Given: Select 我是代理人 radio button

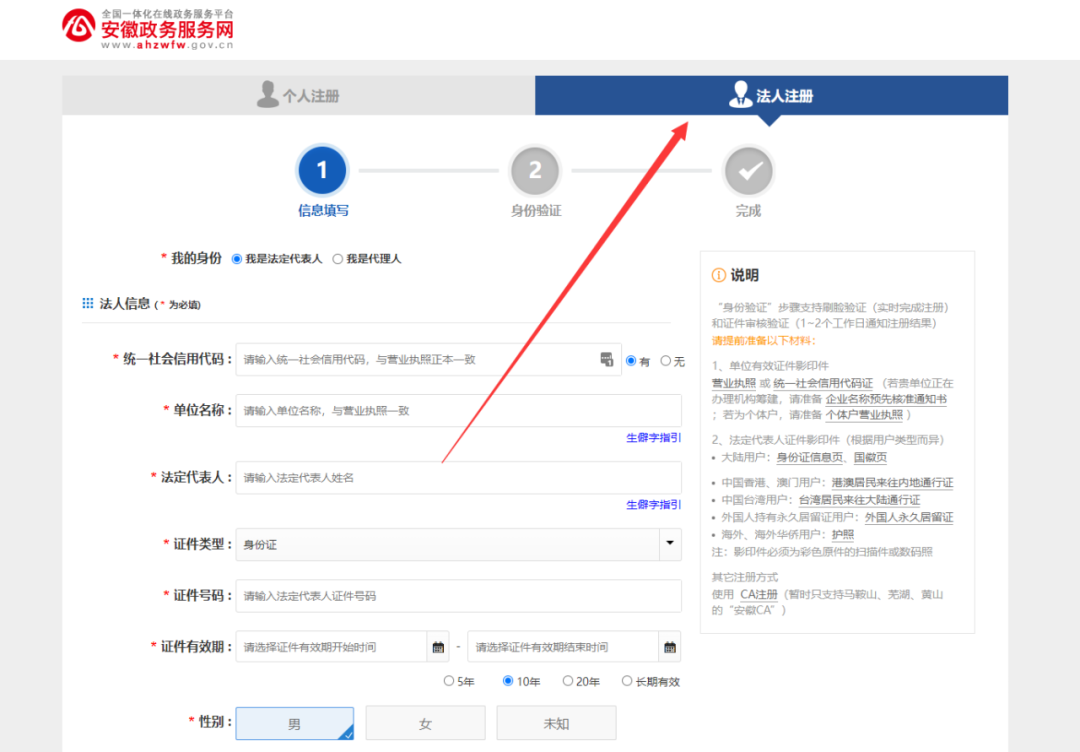Looking at the screenshot, I should [x=338, y=259].
